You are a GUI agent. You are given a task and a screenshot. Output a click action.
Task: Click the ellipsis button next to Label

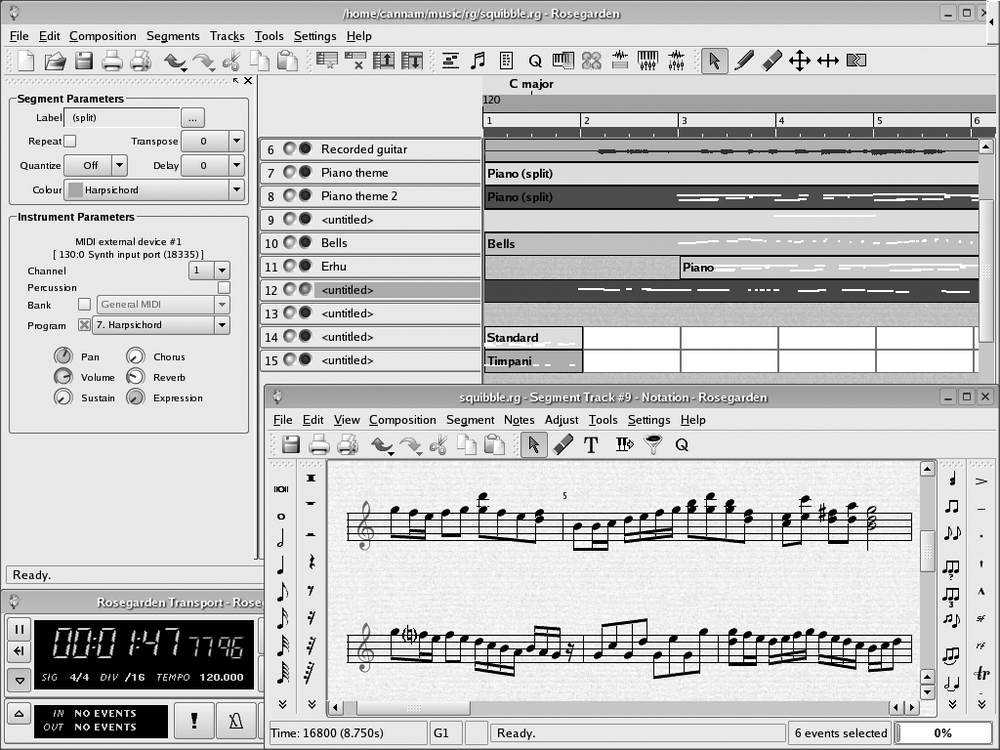click(193, 118)
